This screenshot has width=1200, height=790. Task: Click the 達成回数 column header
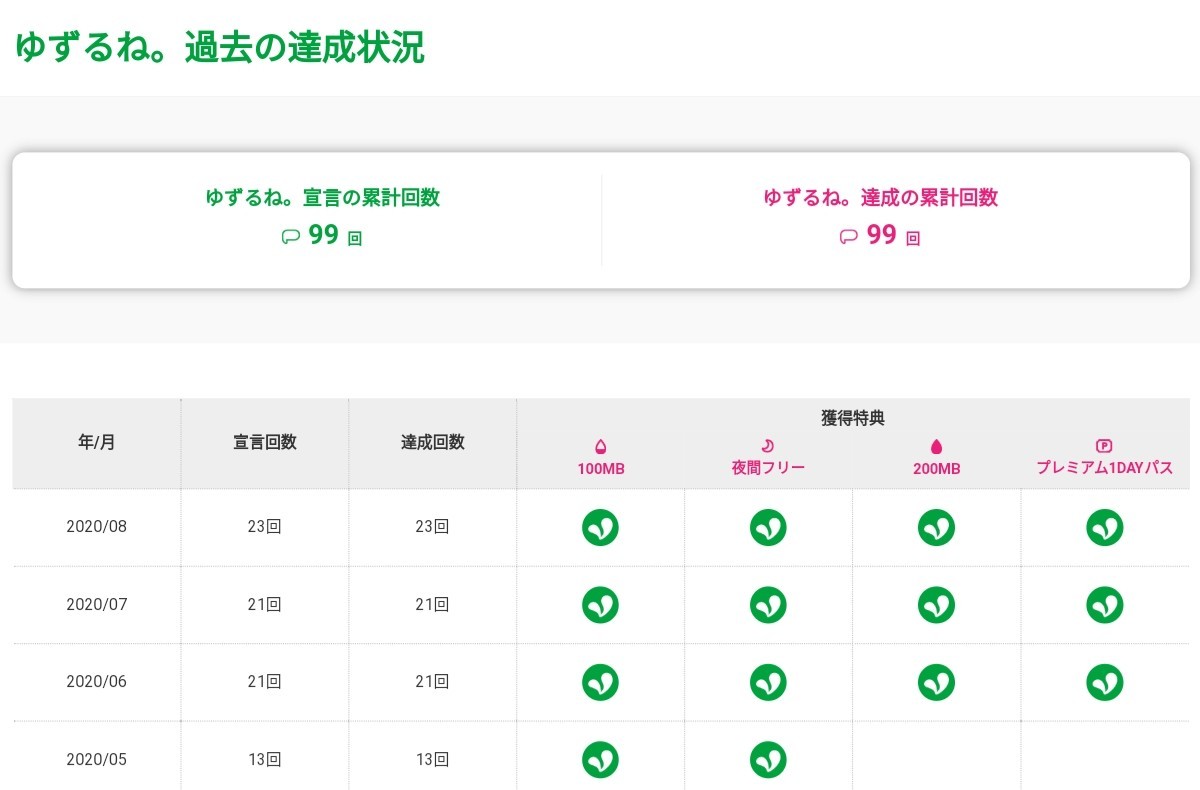(x=432, y=443)
